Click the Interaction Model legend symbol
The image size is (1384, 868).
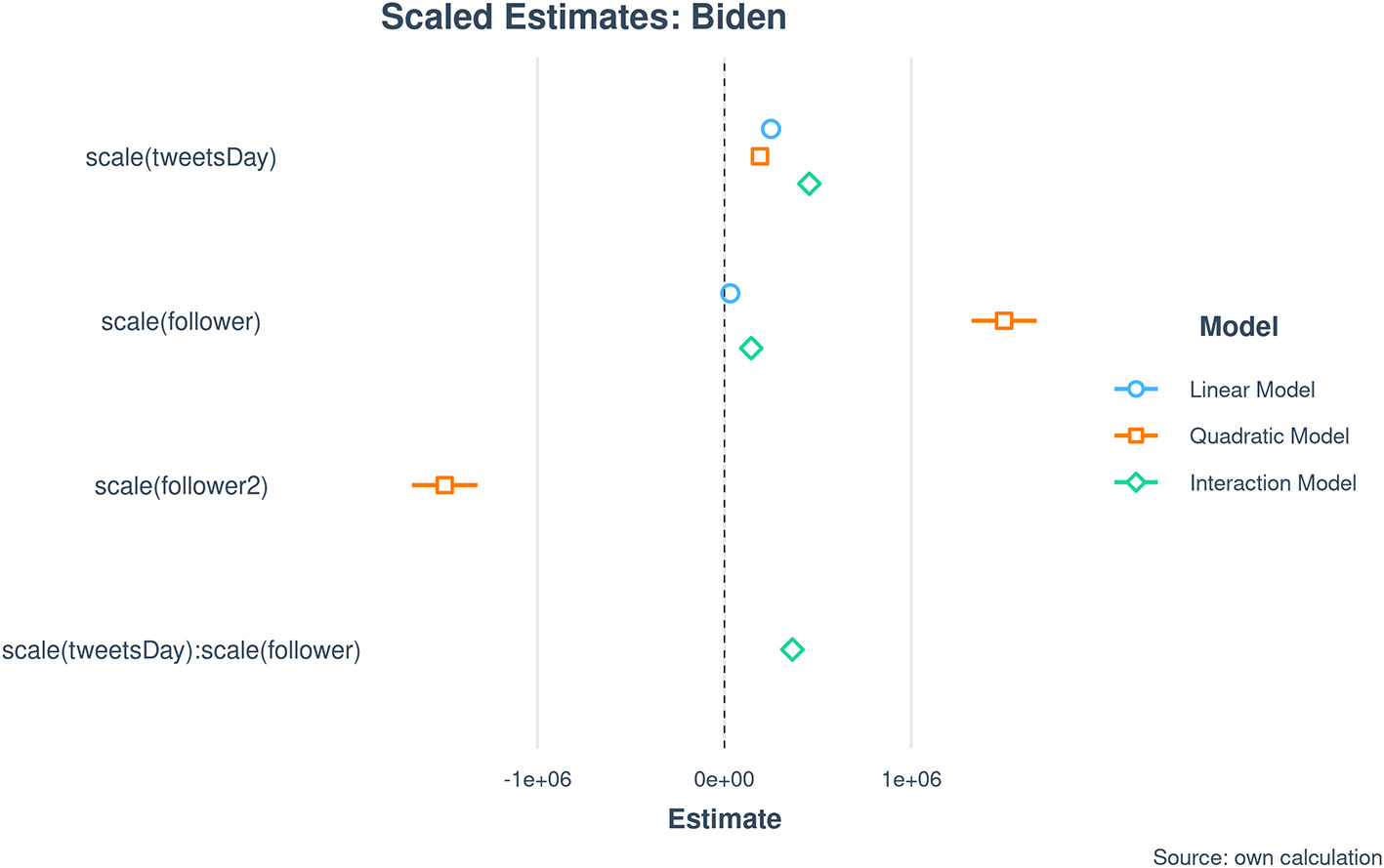tap(1136, 482)
